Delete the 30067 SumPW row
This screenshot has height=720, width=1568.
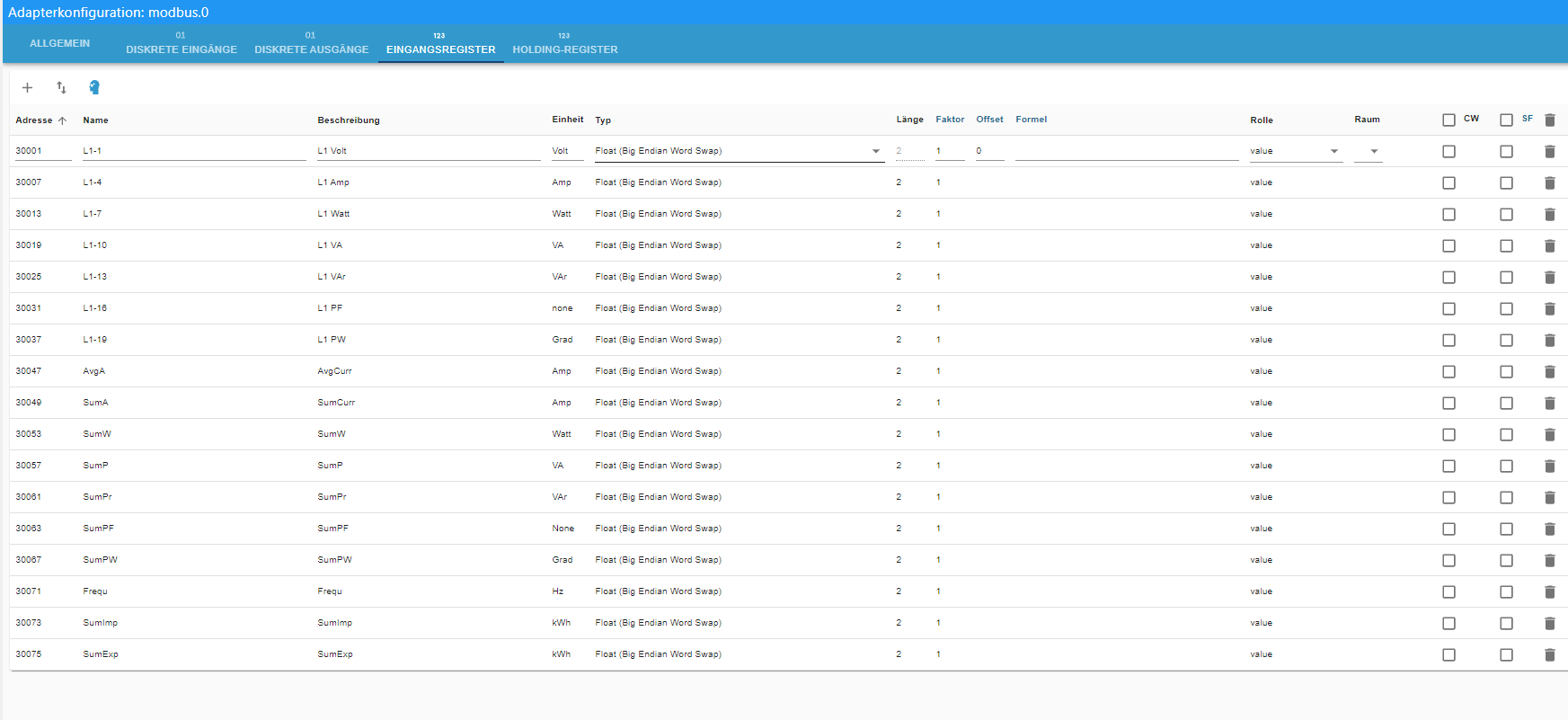pos(1550,560)
